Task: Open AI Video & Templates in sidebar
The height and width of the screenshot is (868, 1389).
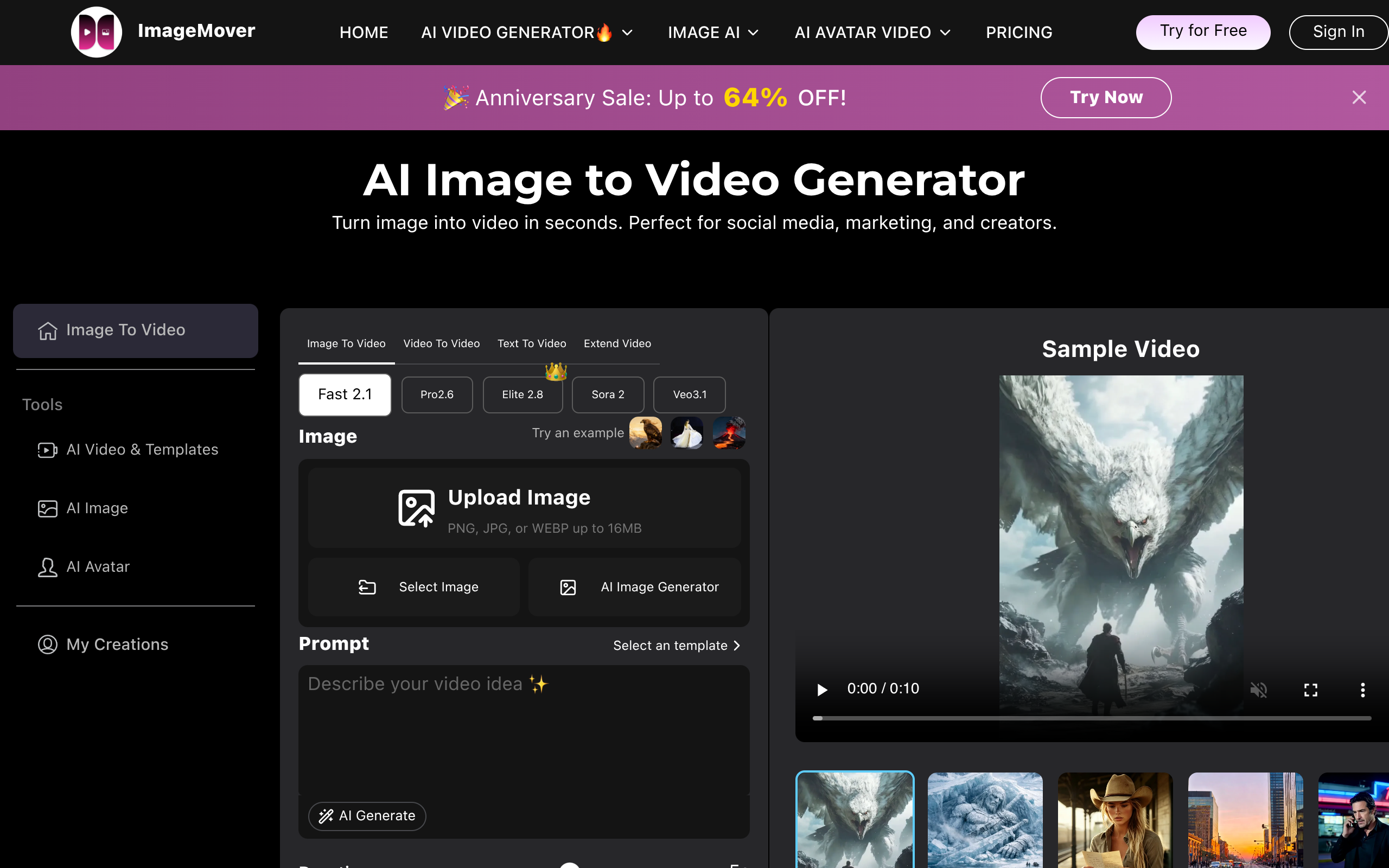Action: [x=128, y=450]
